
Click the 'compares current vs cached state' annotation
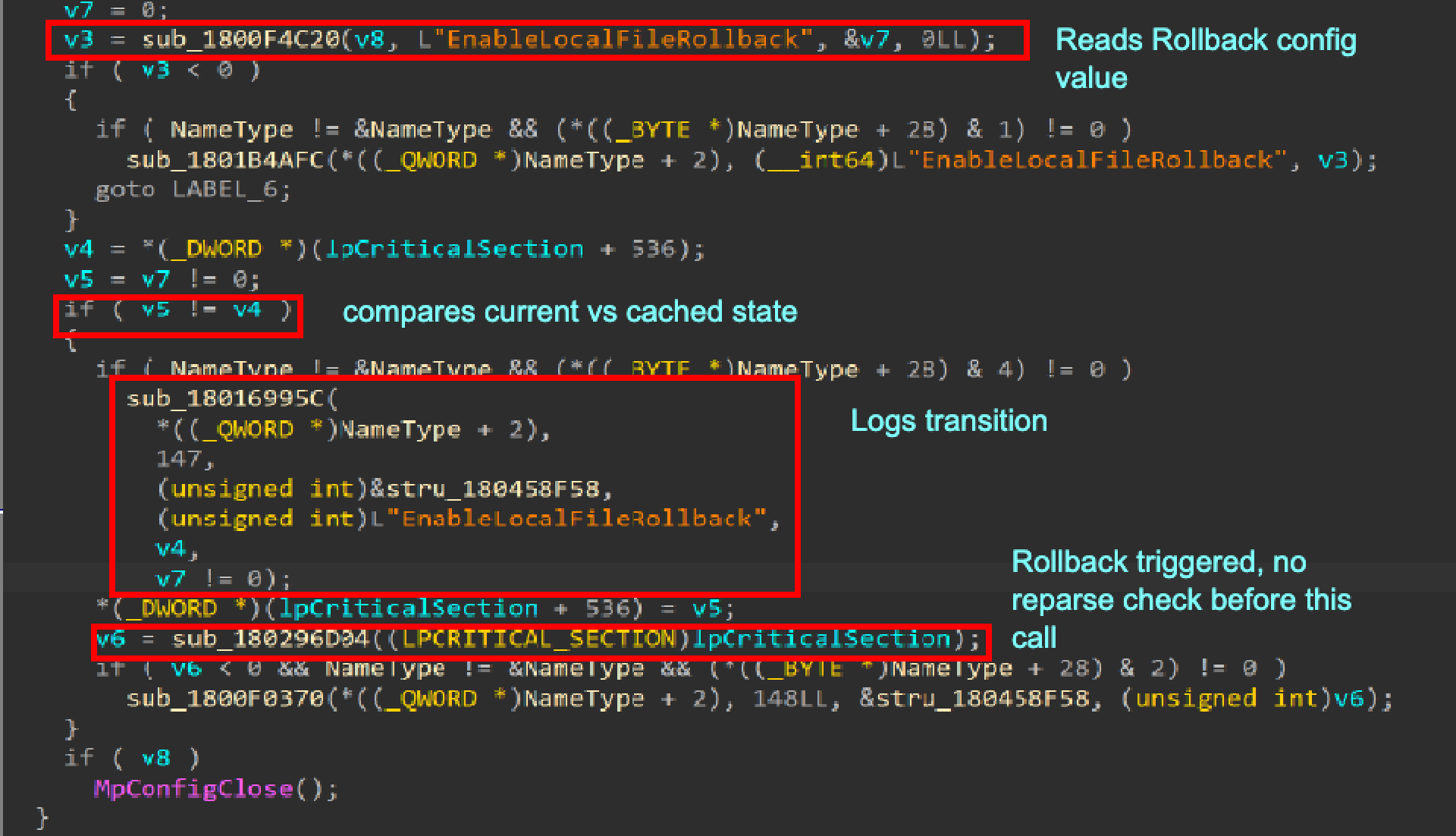tap(570, 312)
